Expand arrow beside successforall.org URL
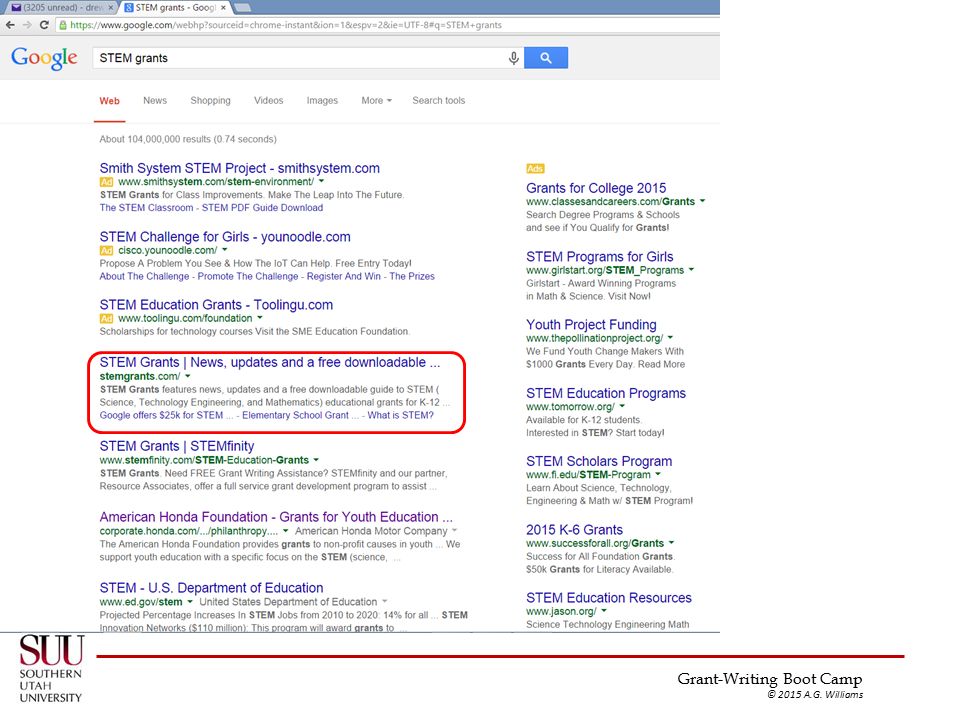 coord(672,542)
